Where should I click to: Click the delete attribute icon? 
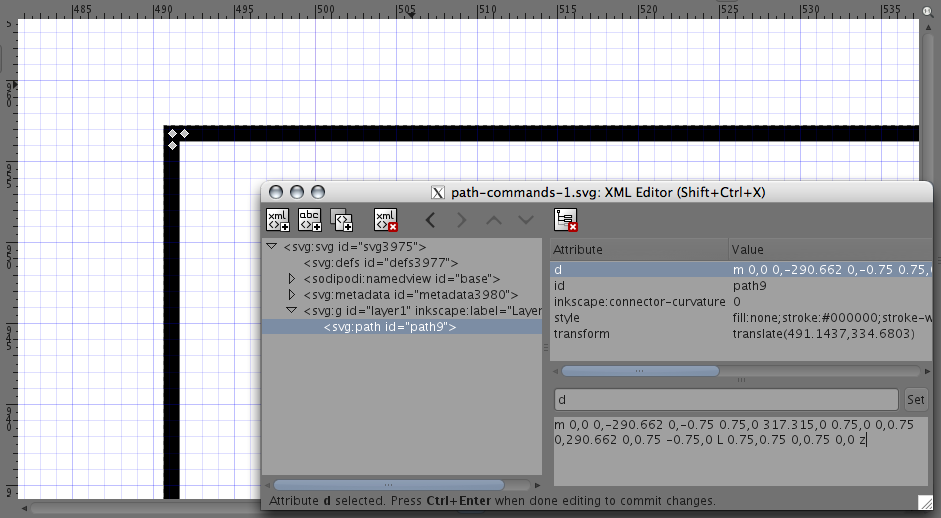(565, 220)
